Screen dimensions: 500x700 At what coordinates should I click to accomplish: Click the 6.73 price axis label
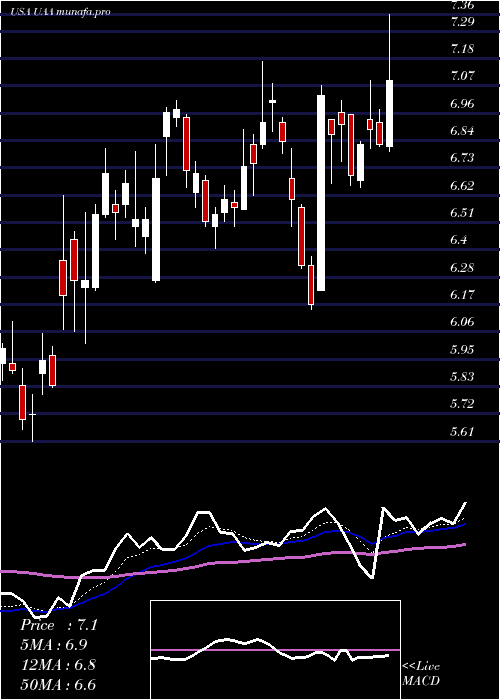pyautogui.click(x=462, y=158)
